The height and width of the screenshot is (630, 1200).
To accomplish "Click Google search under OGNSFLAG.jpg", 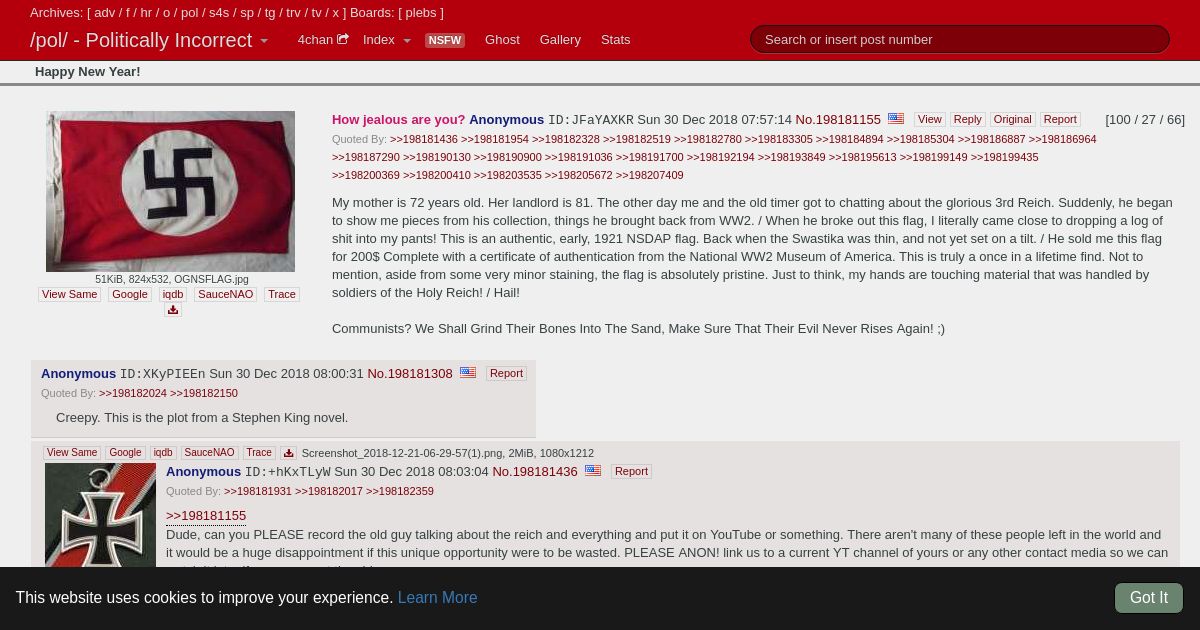I will (130, 294).
